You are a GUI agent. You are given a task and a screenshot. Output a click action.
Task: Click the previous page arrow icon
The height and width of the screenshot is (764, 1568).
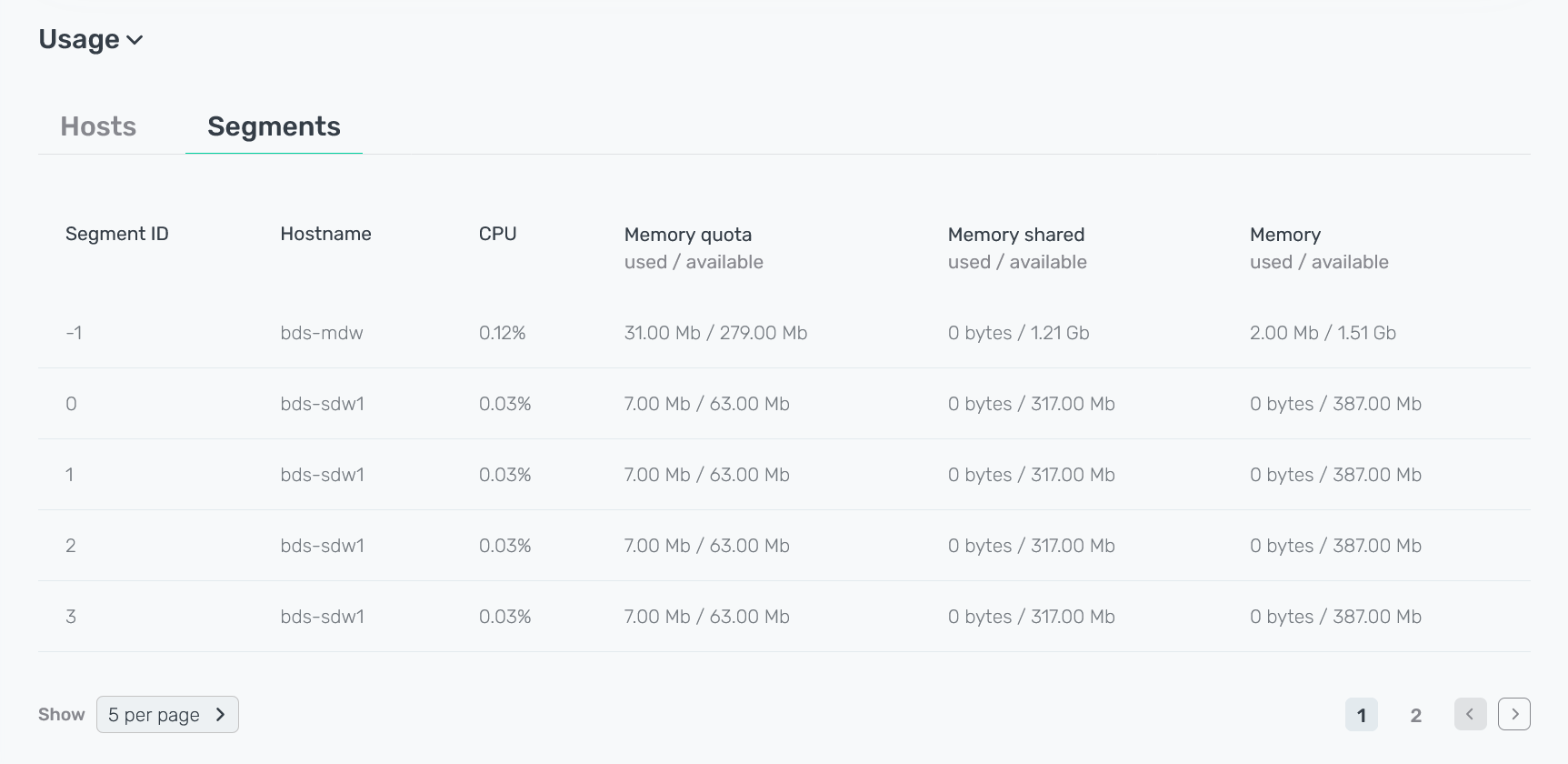click(x=1471, y=714)
